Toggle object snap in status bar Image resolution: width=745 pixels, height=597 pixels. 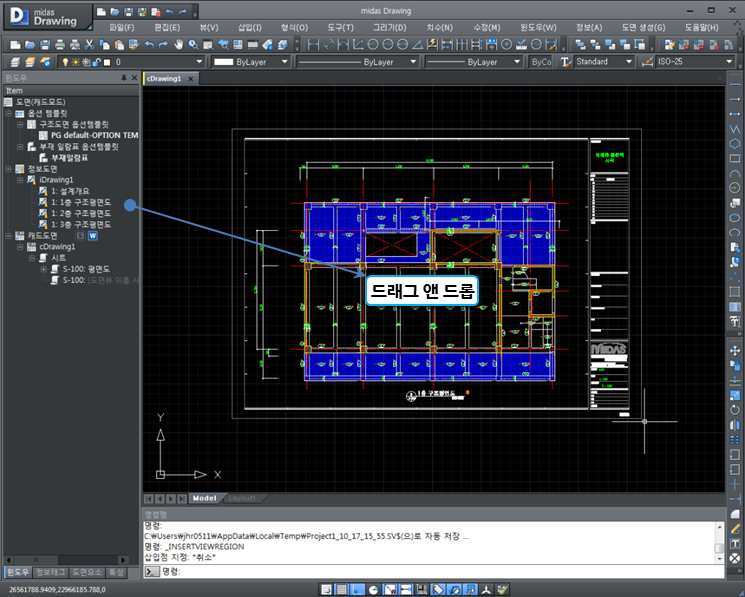(390, 589)
